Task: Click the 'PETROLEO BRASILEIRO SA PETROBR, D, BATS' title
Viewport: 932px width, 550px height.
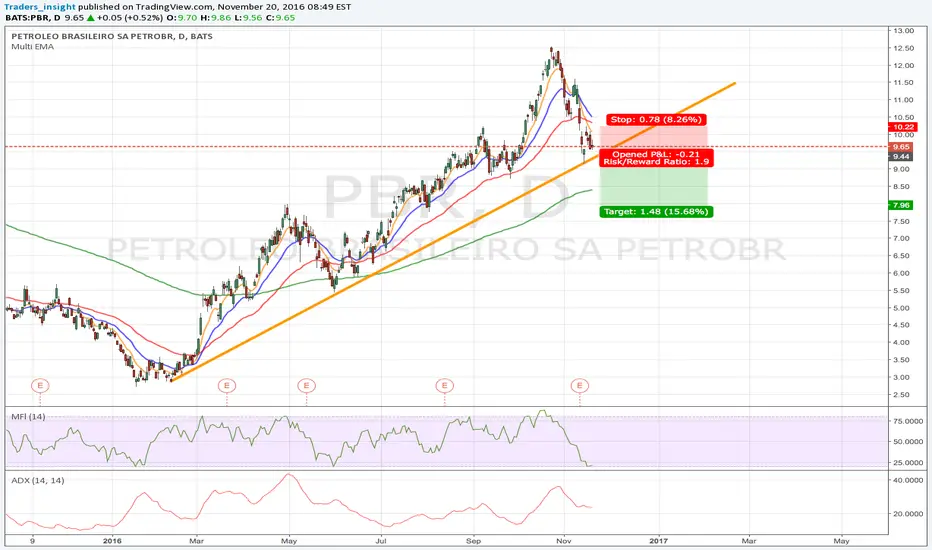Action: tap(112, 36)
